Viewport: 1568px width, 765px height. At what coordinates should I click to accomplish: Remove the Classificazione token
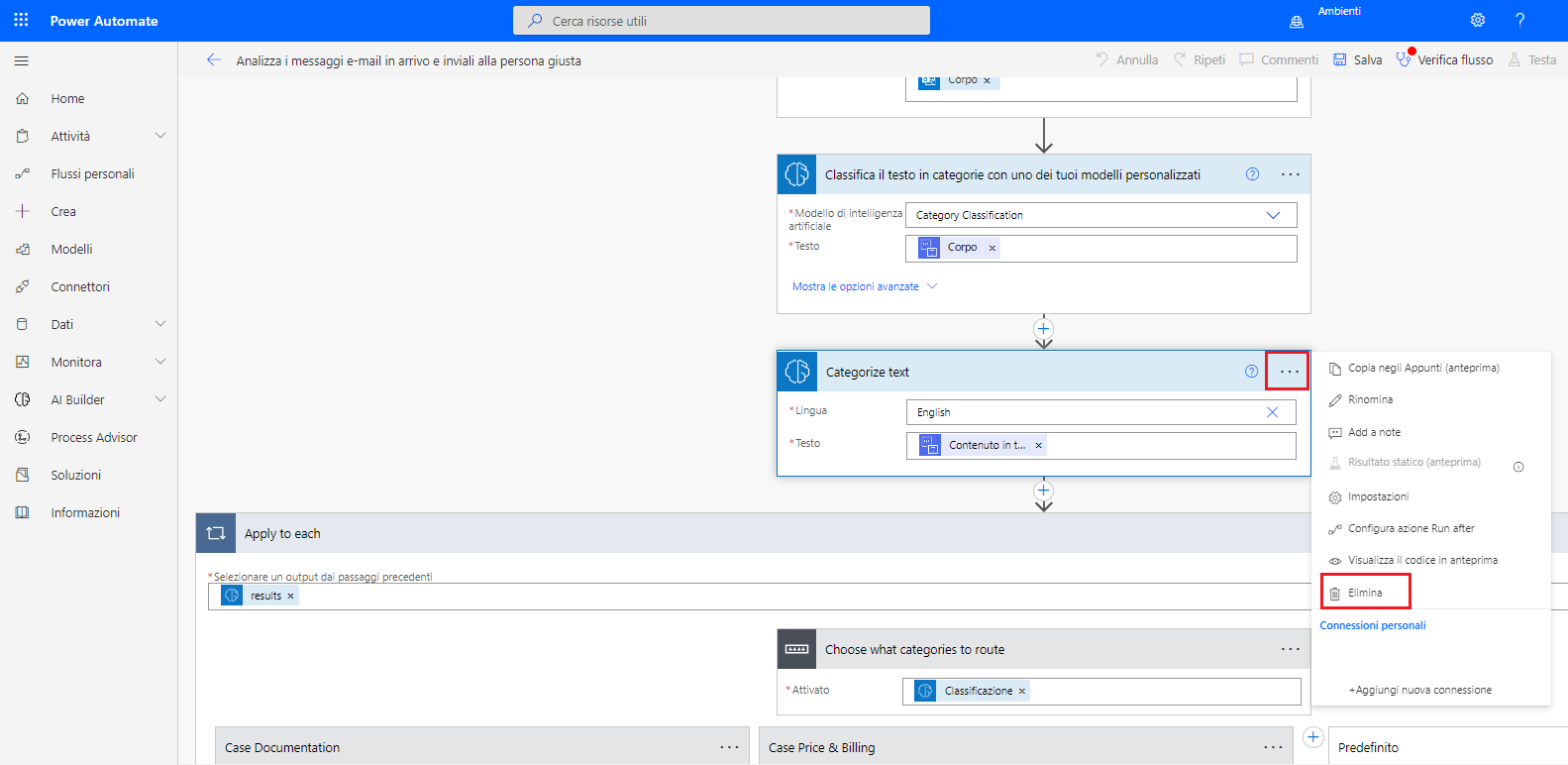1022,692
